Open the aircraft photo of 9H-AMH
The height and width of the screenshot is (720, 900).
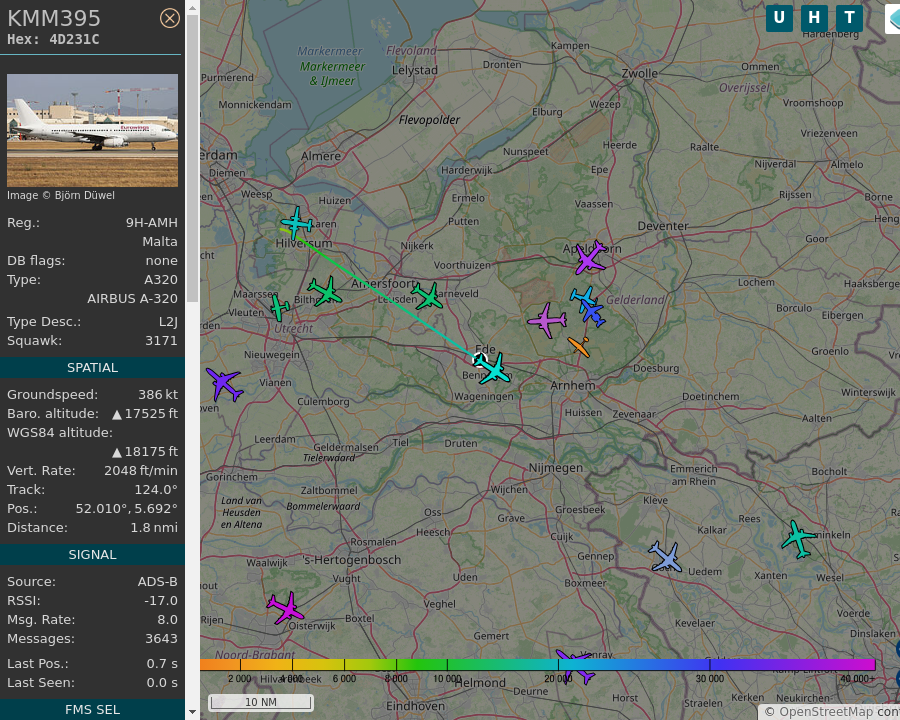point(92,130)
